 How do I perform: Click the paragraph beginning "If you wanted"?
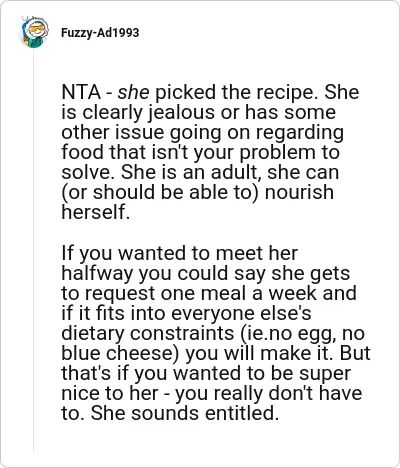point(215,333)
